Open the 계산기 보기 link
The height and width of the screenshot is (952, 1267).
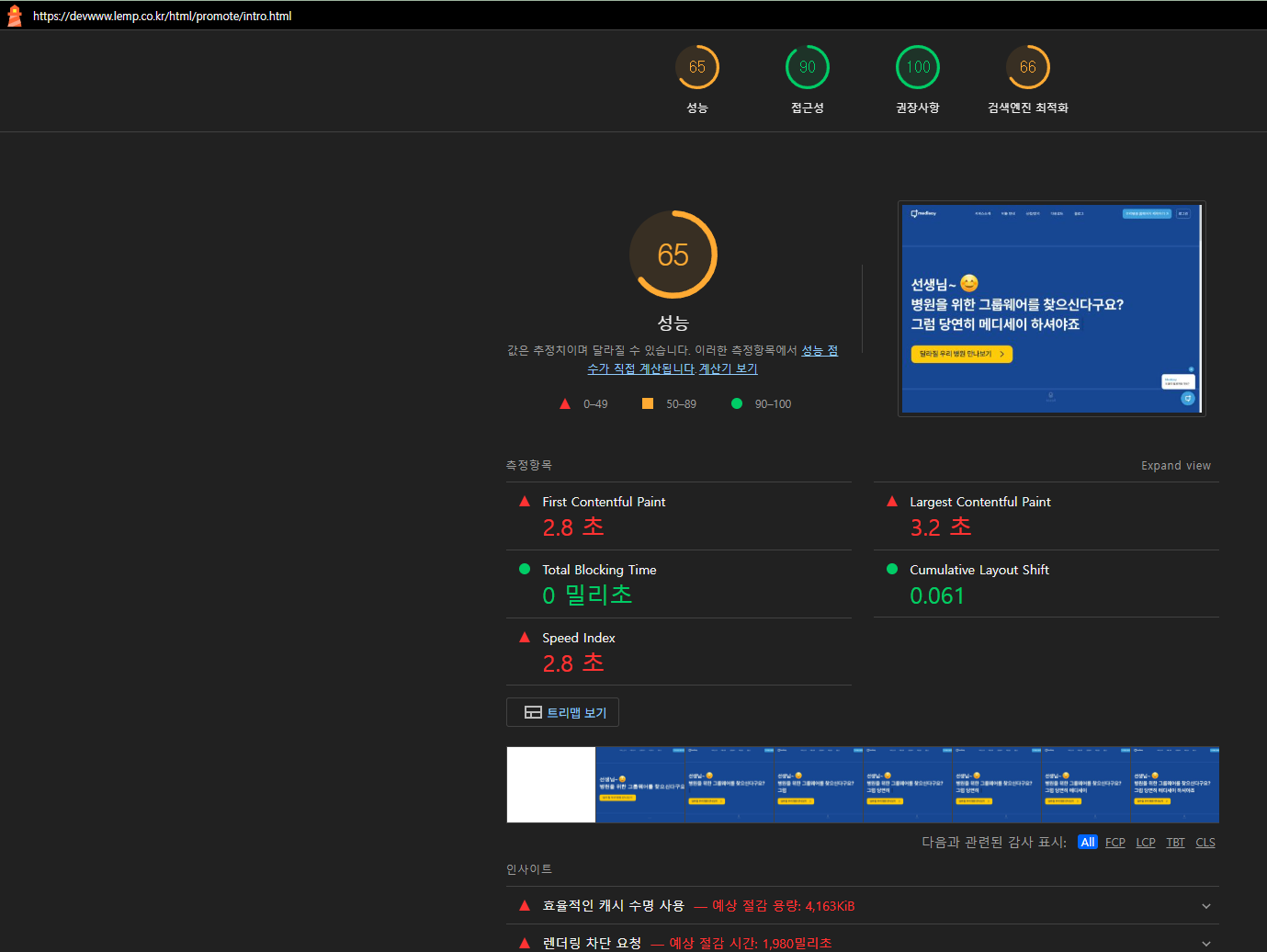point(729,368)
